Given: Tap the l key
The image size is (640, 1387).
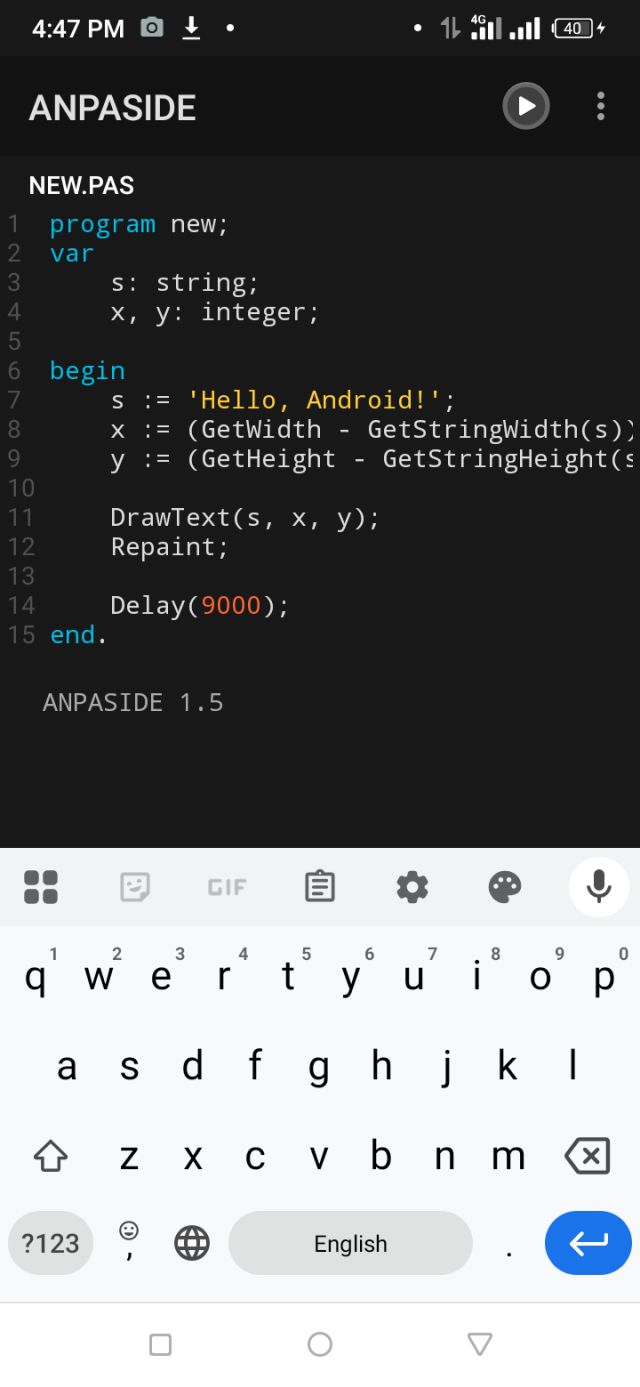Looking at the screenshot, I should tap(572, 1067).
